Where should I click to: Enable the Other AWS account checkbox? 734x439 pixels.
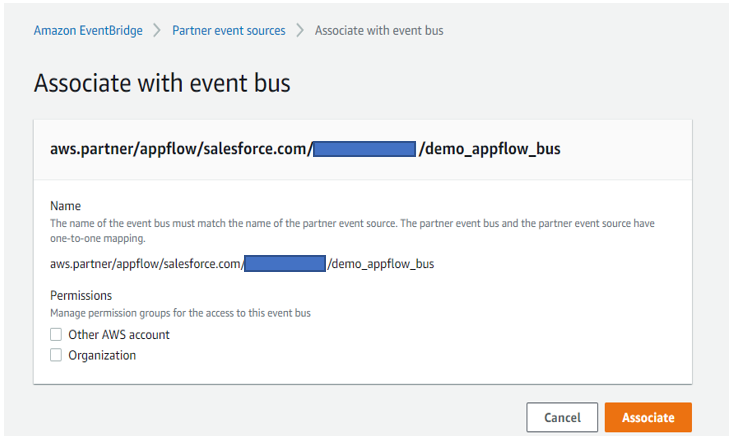click(x=56, y=334)
